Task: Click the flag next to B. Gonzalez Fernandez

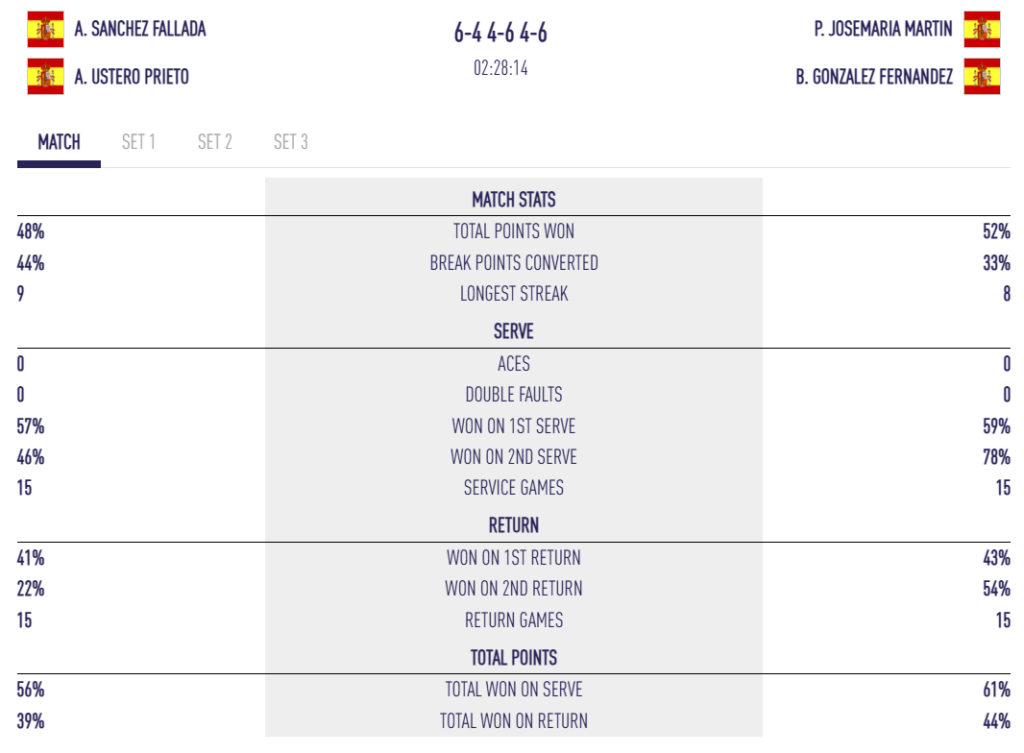Action: click(x=982, y=76)
